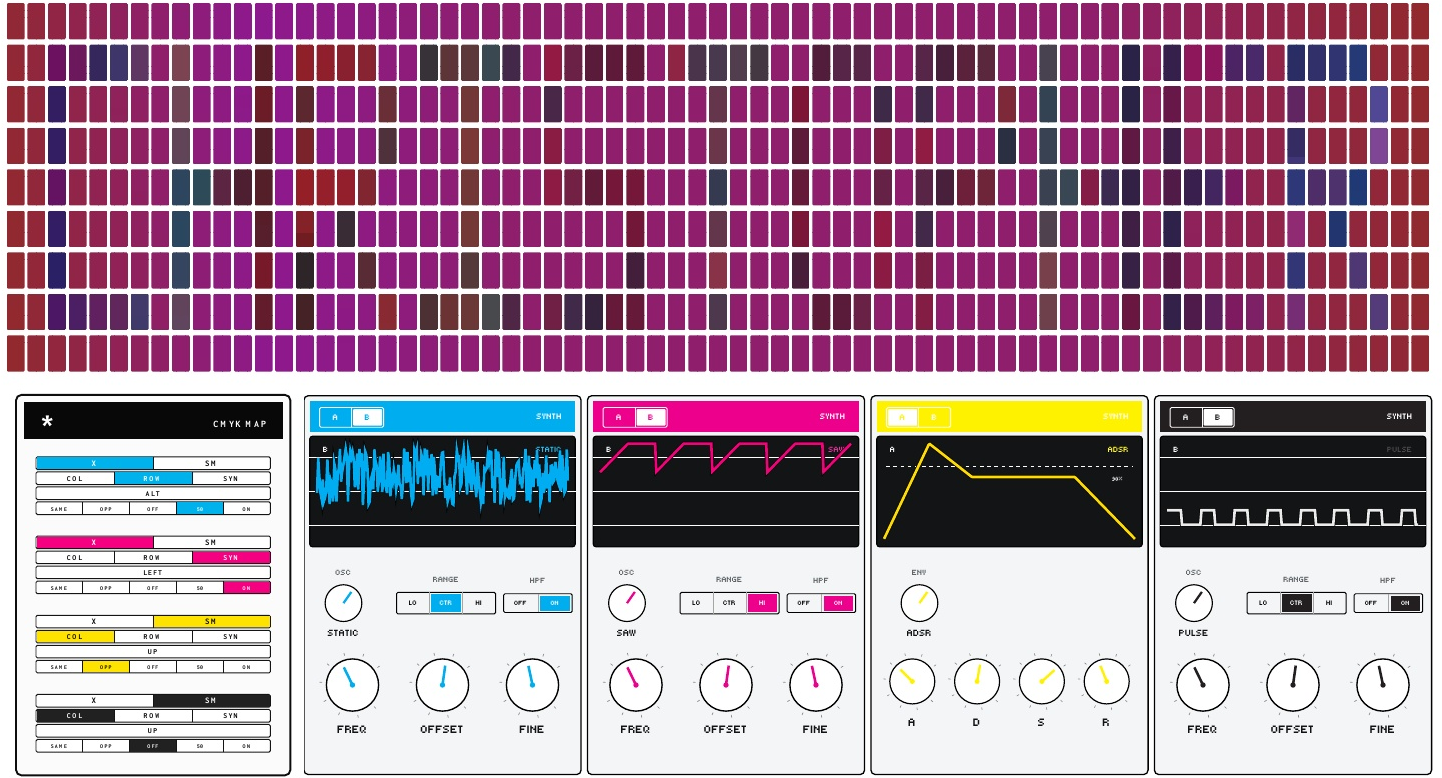Screen dimensions: 1442x778
Task: Select COL in the cyan map section
Action: coord(75,478)
